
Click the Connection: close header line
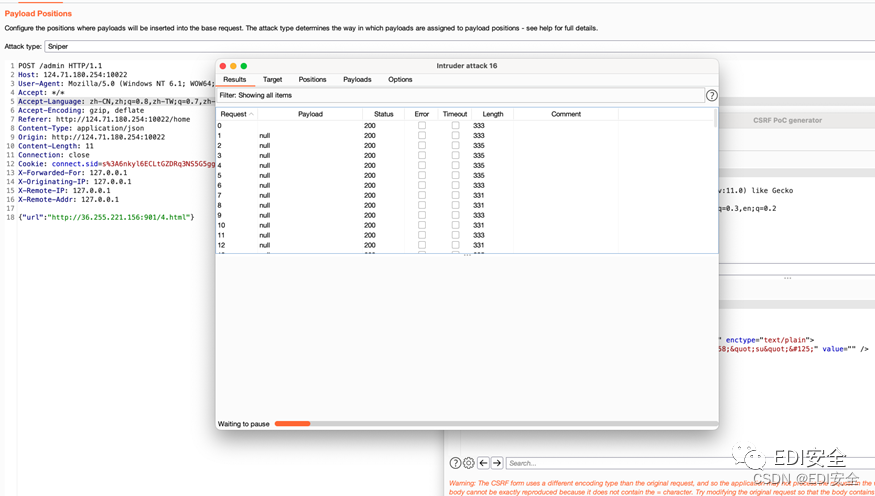click(54, 155)
